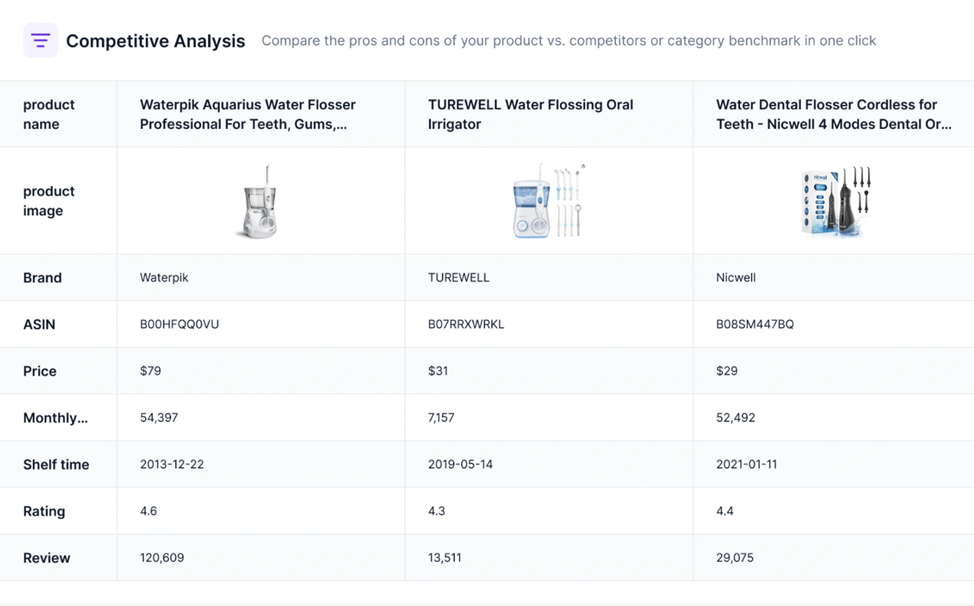This screenshot has width=974, height=606.
Task: Open the Waterpik Aquarius product image
Action: [260, 201]
